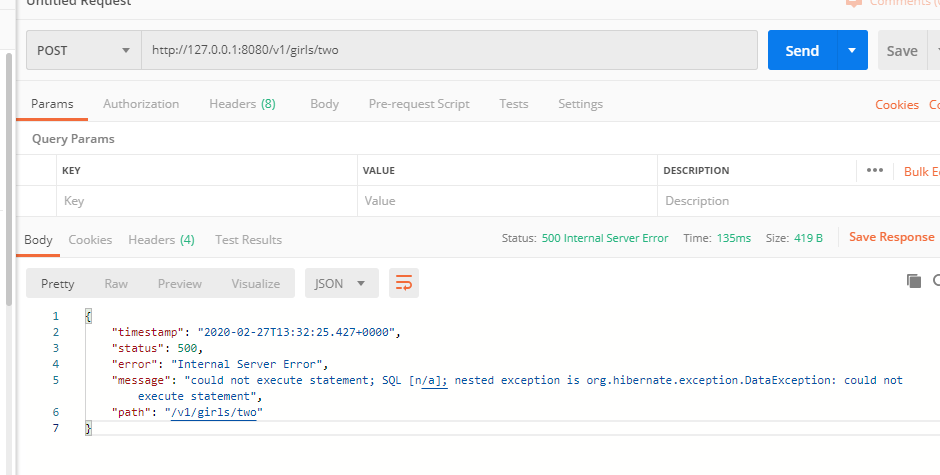940x475 pixels.
Task: Click the VALUE column header
Action: pos(379,170)
